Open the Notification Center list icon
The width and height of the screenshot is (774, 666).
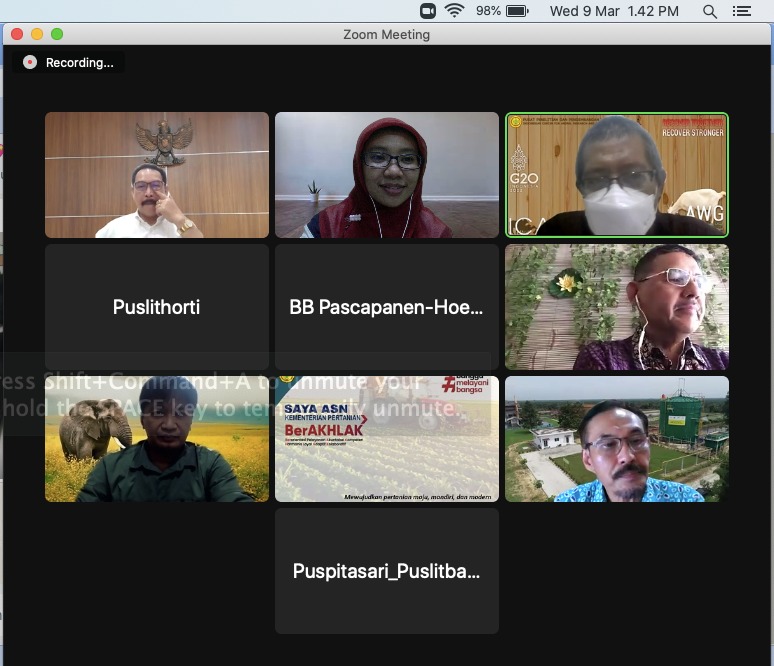[x=741, y=11]
